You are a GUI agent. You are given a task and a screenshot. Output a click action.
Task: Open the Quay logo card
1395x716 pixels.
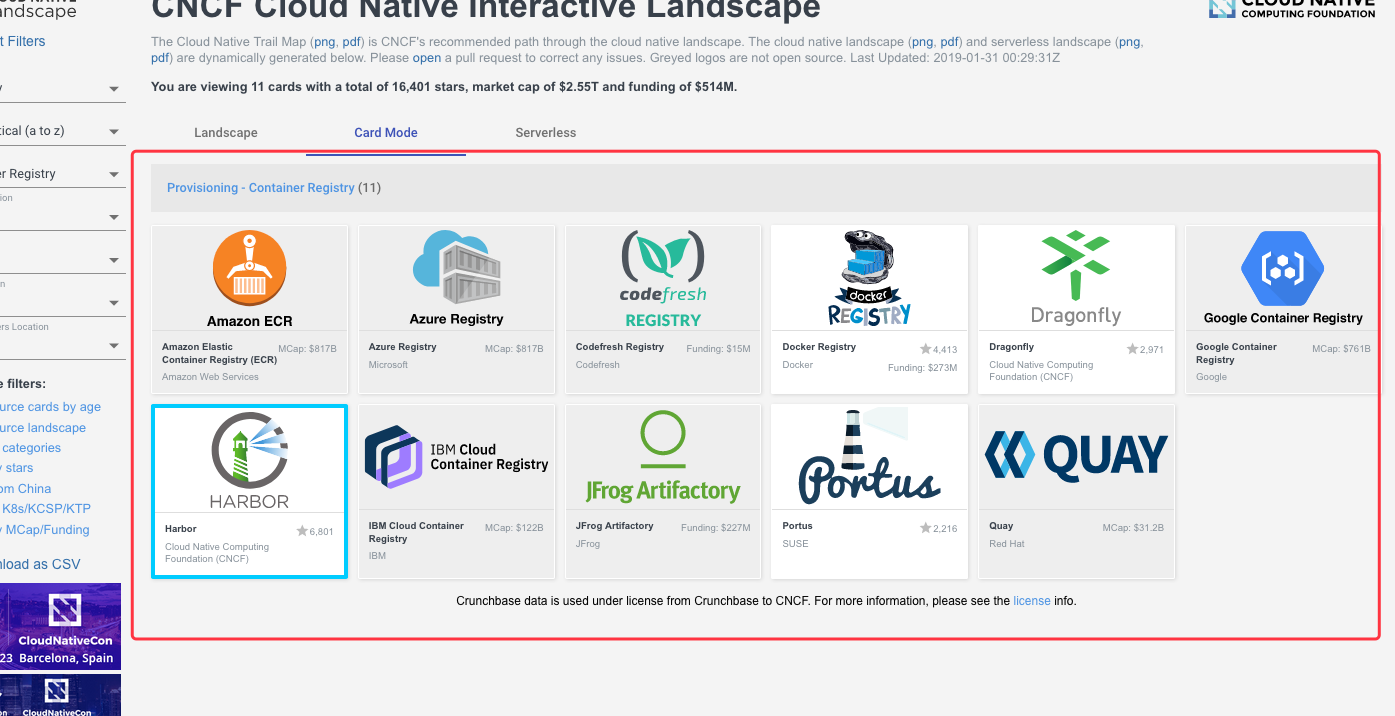pos(1075,456)
